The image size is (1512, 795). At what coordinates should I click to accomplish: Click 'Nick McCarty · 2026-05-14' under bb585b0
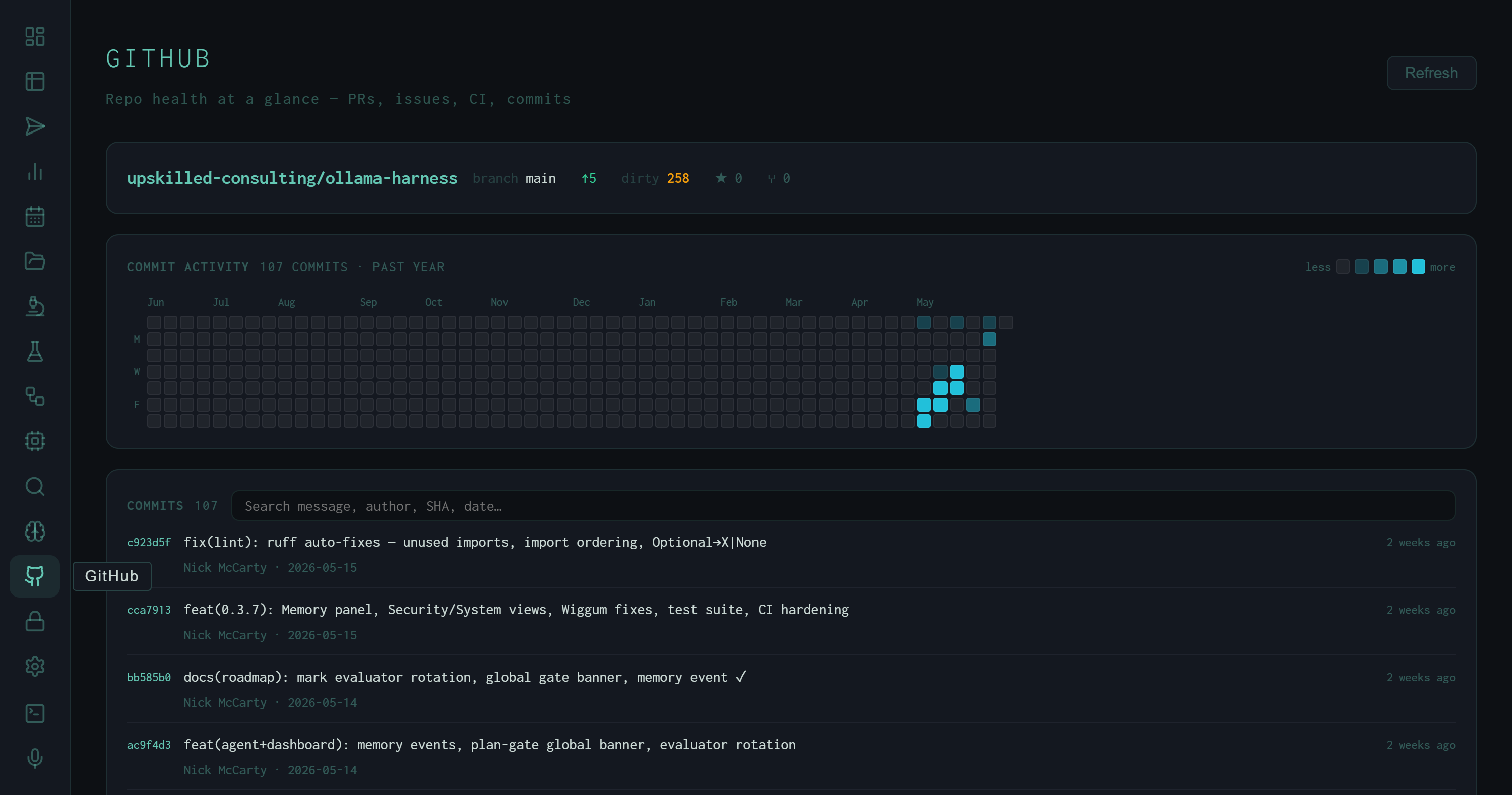(270, 702)
